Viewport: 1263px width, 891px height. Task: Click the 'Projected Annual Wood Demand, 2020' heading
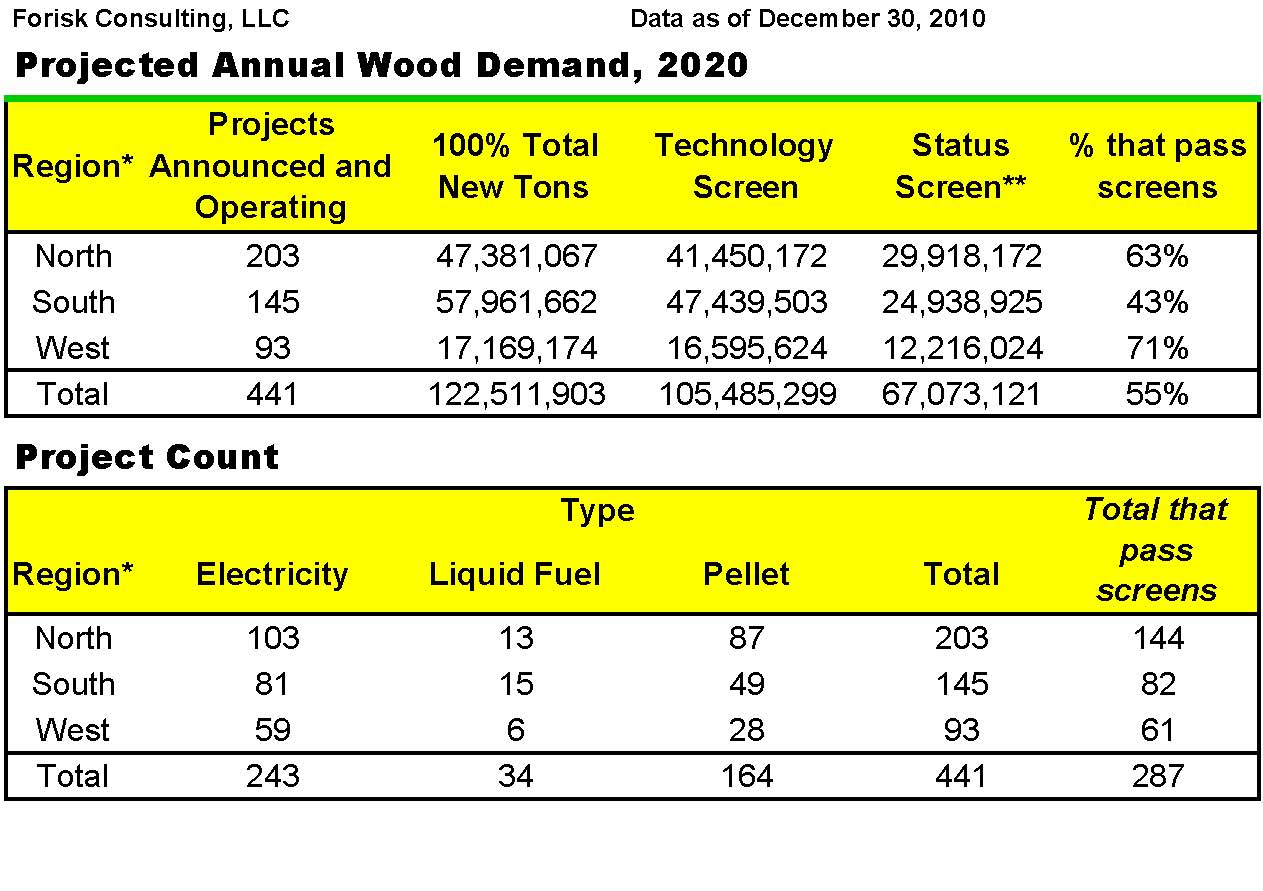coord(381,66)
